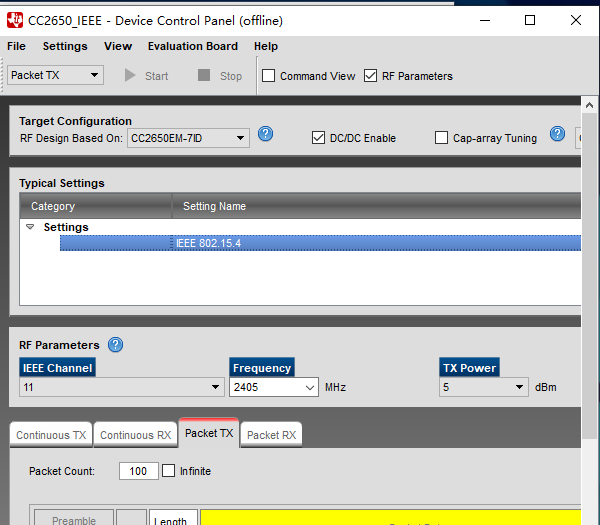This screenshot has height=525, width=600.
Task: Select the IEEE 802.15.4 setting row
Action: pos(320,243)
